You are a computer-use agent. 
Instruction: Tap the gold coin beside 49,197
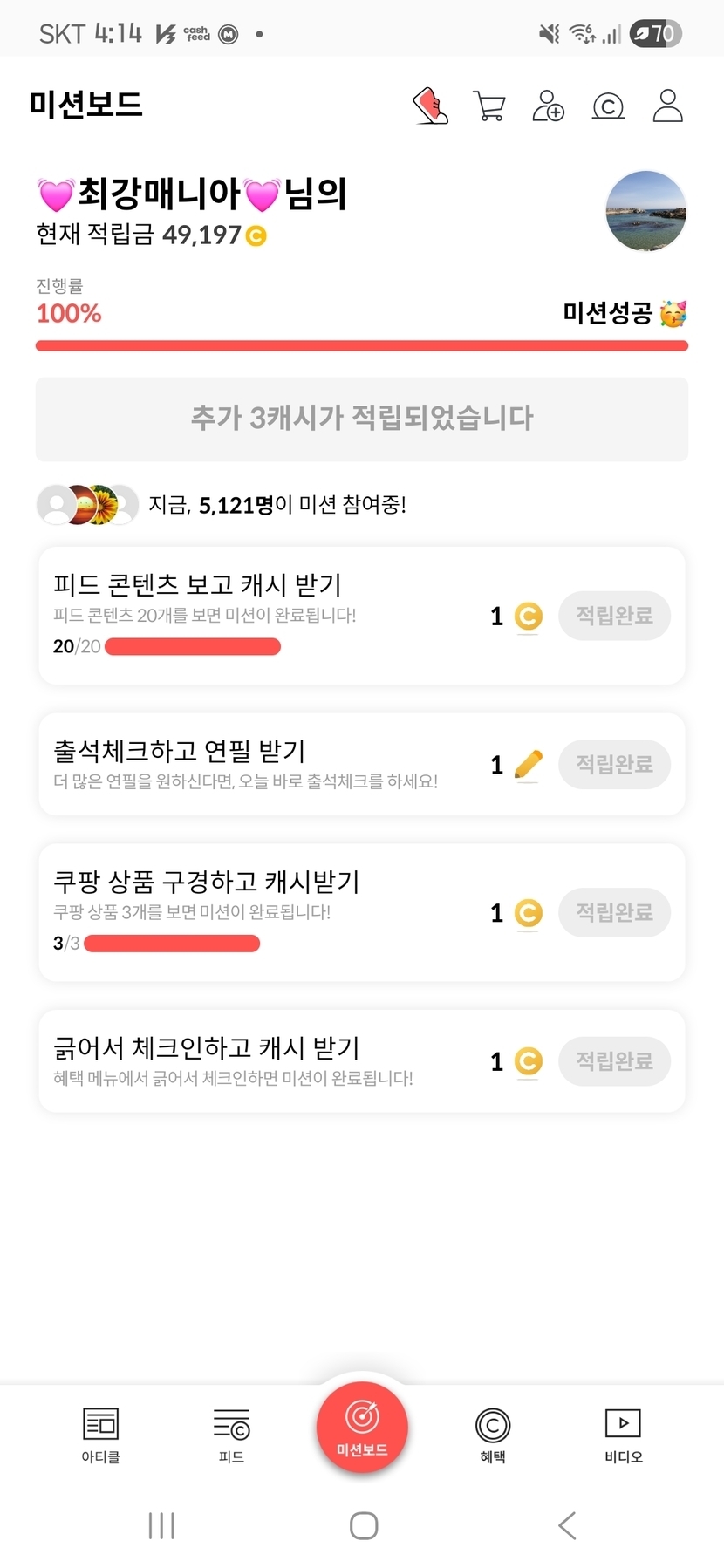tap(256, 235)
